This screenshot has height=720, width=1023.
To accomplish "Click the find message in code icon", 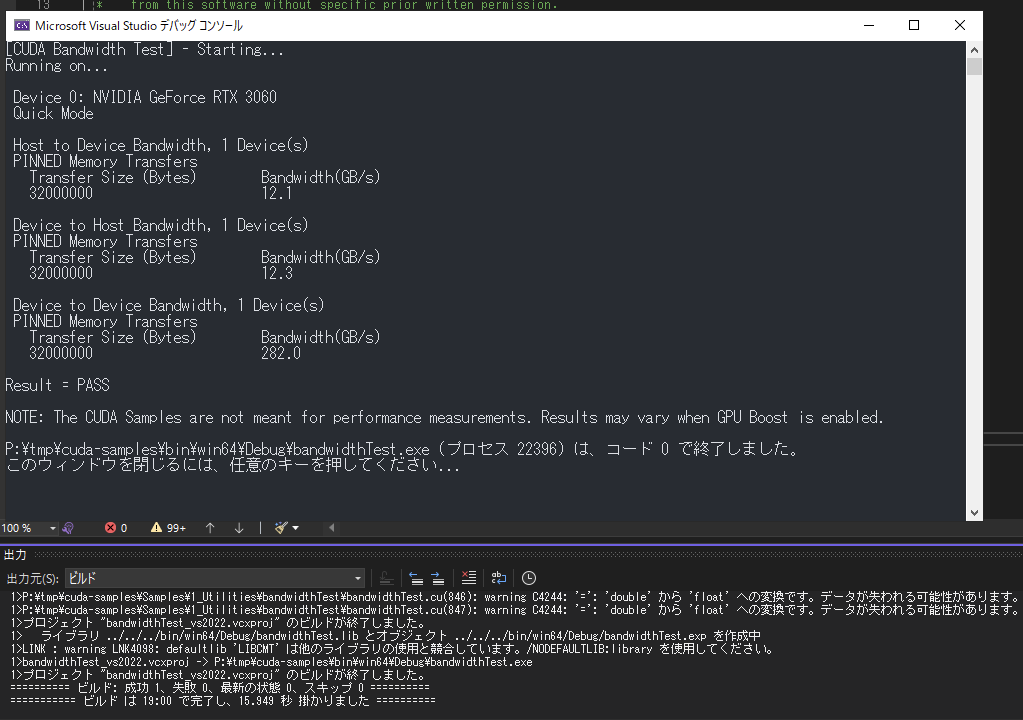I will coord(386,578).
